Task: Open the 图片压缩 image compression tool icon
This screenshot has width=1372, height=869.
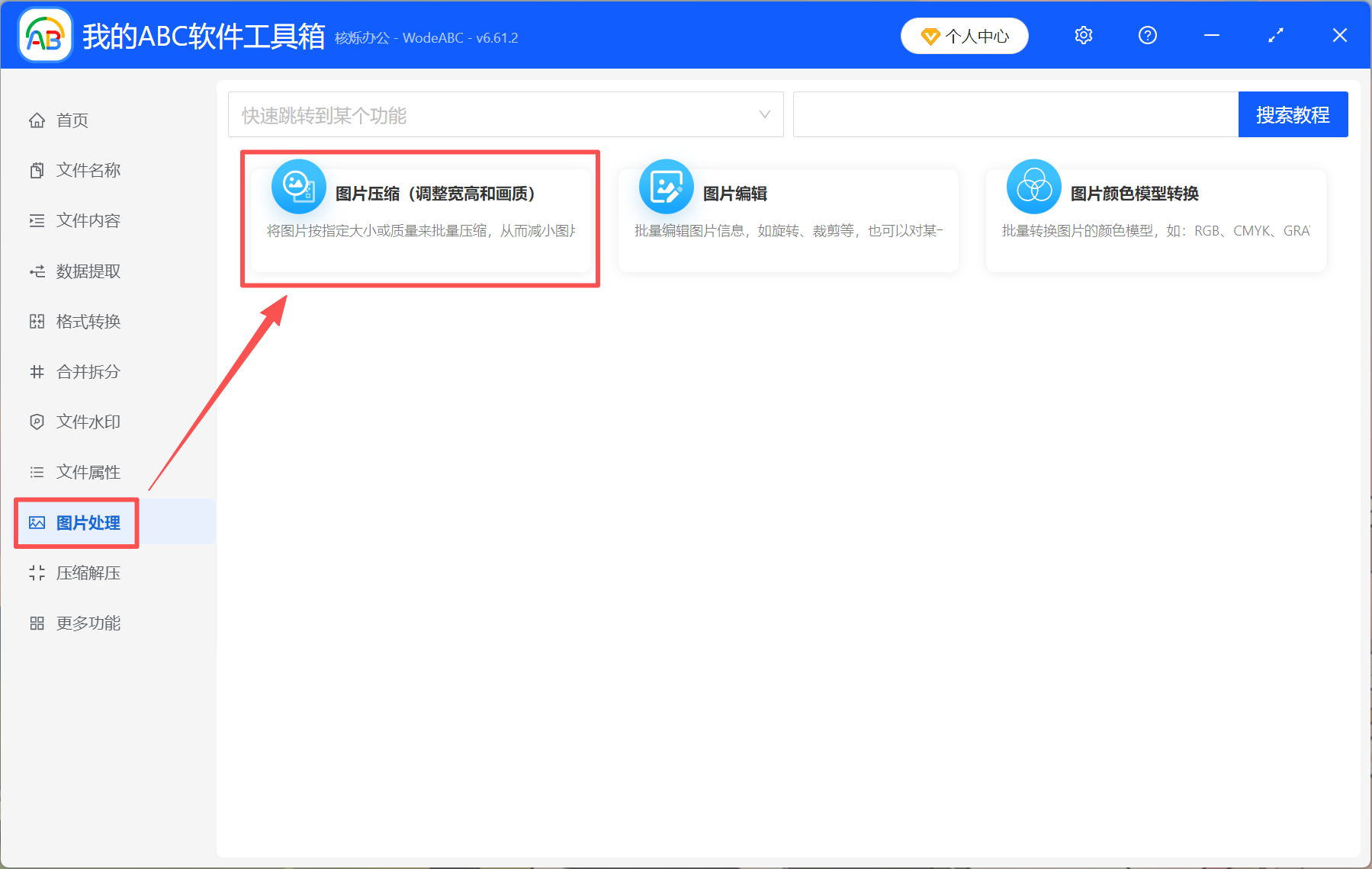Action: [x=298, y=187]
